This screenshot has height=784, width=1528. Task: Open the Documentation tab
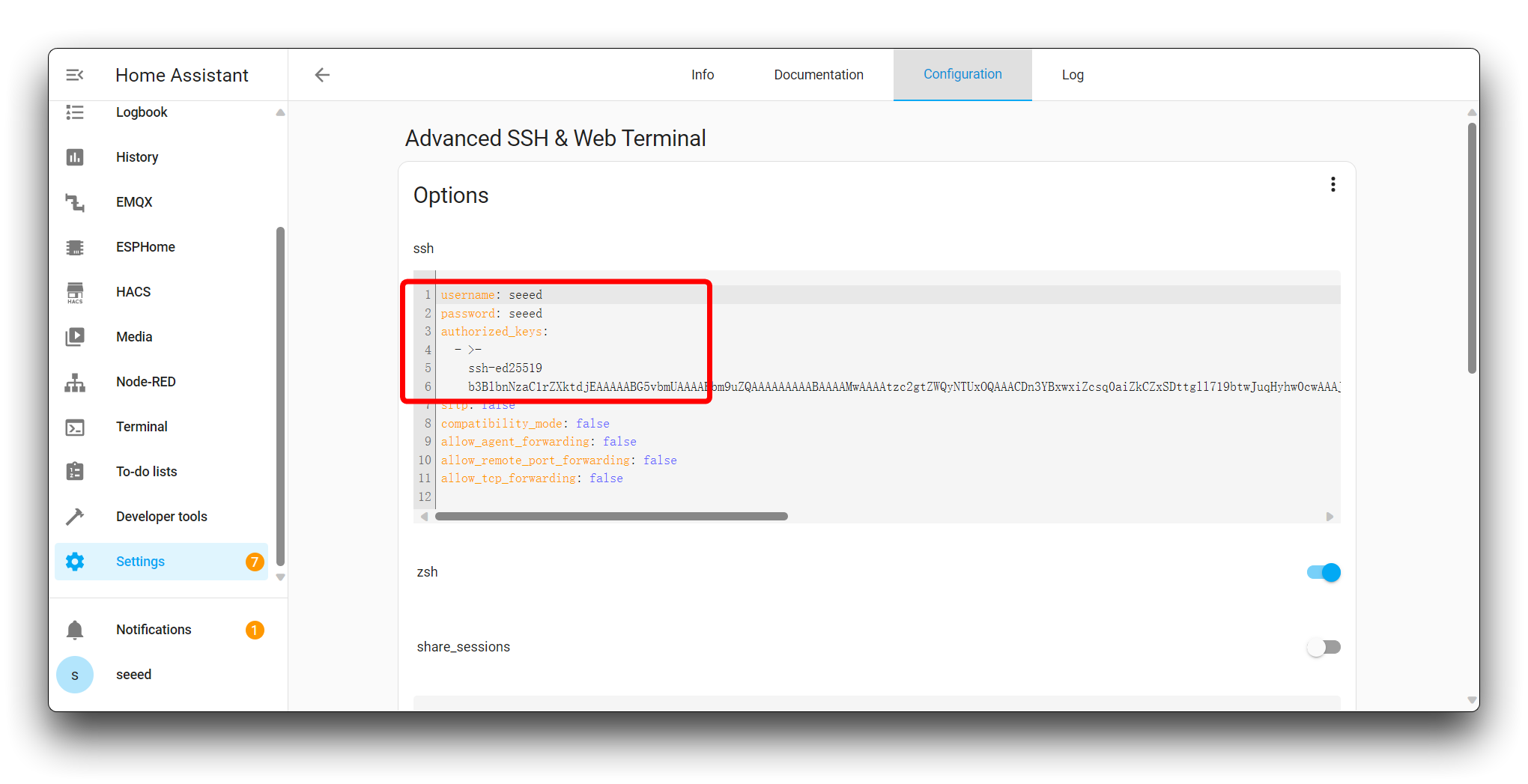(819, 75)
